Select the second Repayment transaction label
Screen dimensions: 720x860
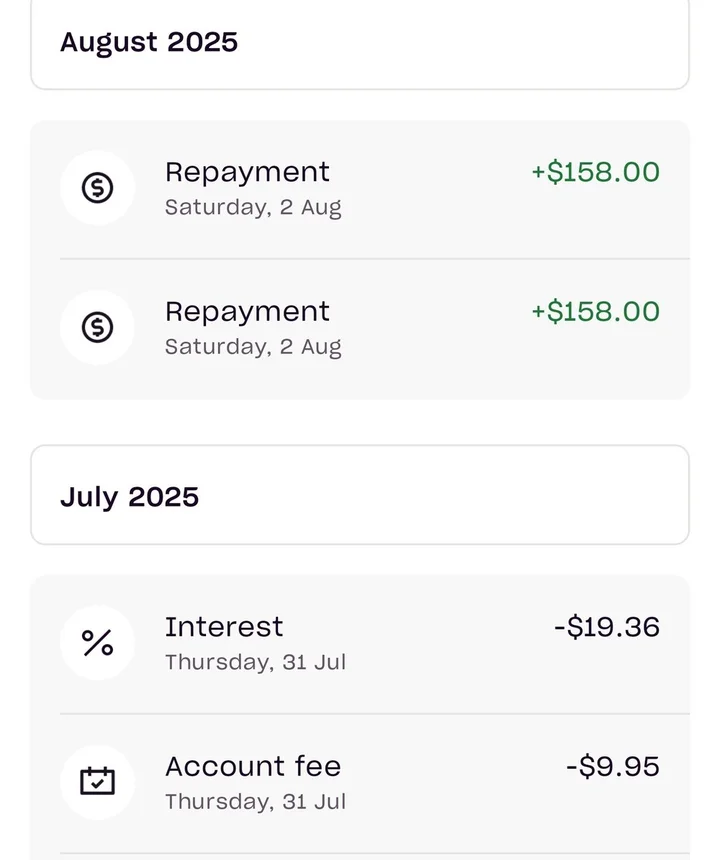(247, 312)
